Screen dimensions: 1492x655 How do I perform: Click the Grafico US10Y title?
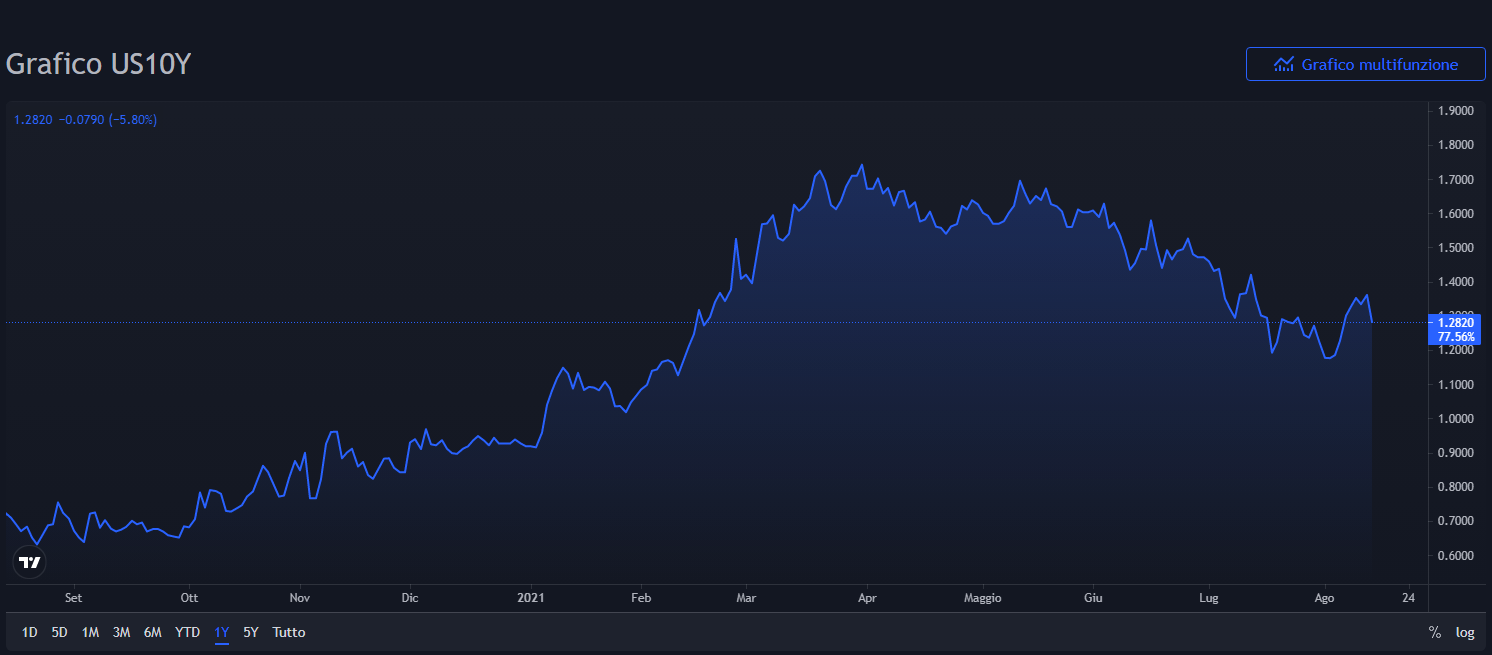98,64
